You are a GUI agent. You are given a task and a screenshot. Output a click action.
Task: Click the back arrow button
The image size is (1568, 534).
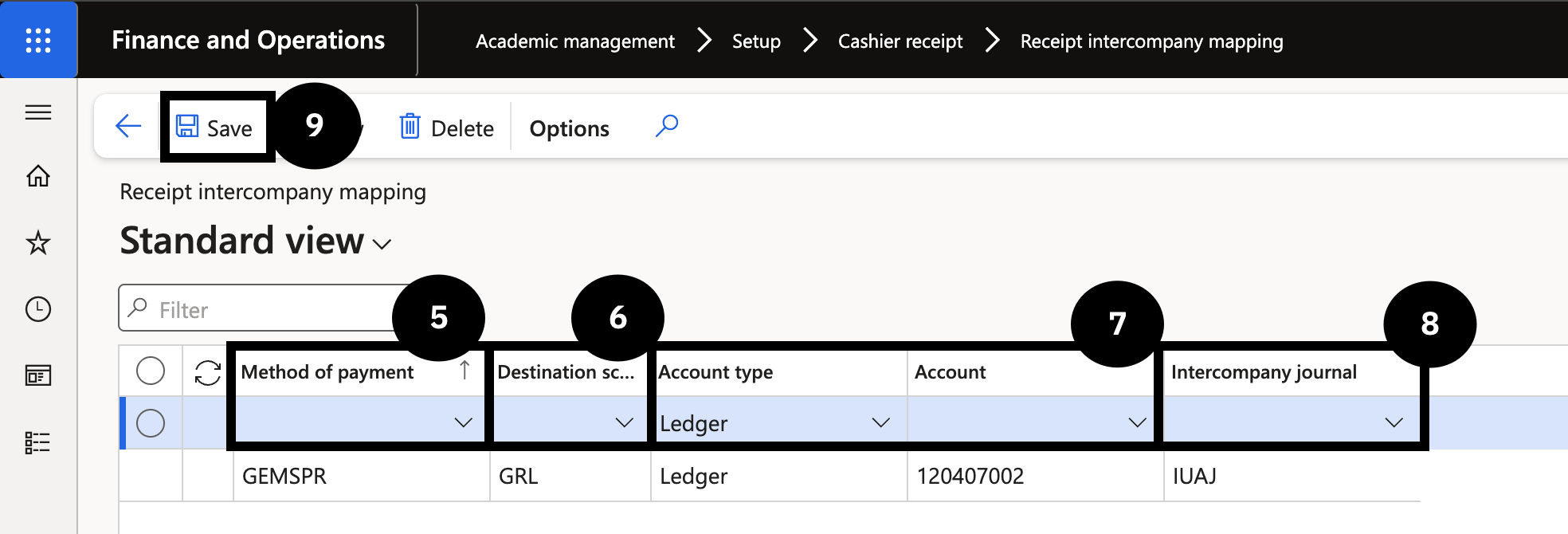[x=128, y=126]
